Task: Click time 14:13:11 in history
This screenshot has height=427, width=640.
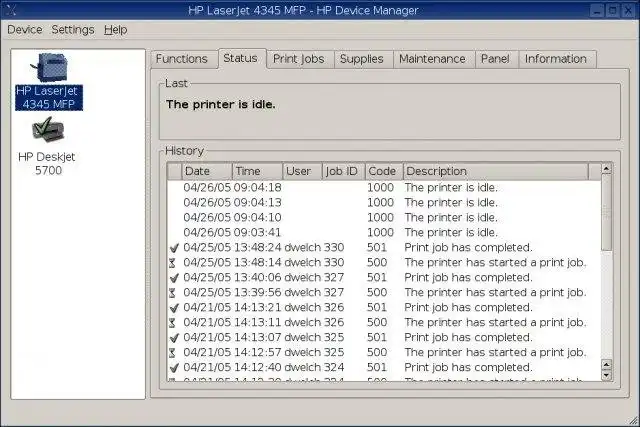Action: tap(258, 322)
